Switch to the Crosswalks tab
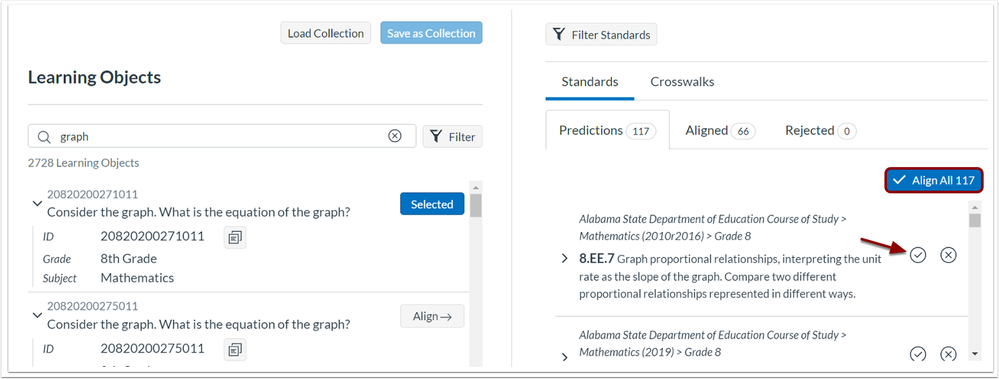Viewport: 999px width, 379px height. pos(682,82)
